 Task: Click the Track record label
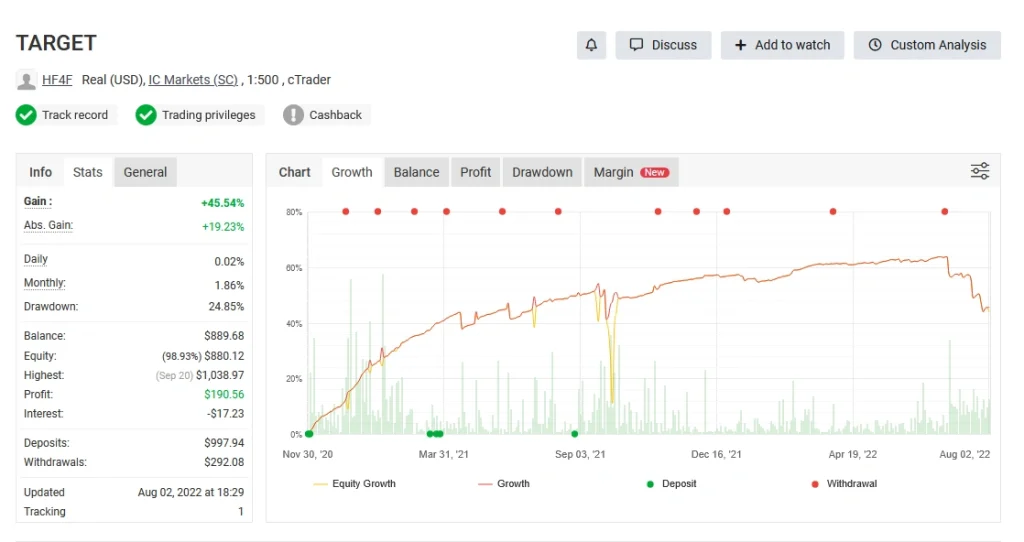click(x=75, y=115)
